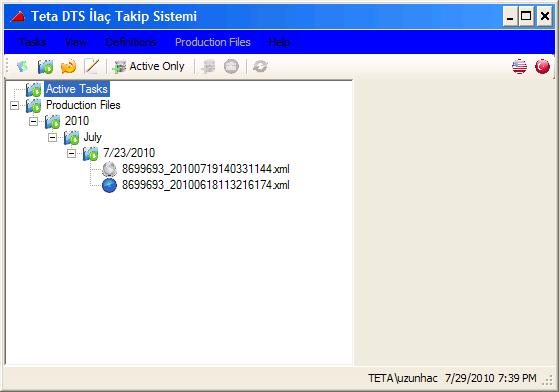The image size is (559, 392).
Task: Open the Production Files menu
Action: [x=213, y=42]
